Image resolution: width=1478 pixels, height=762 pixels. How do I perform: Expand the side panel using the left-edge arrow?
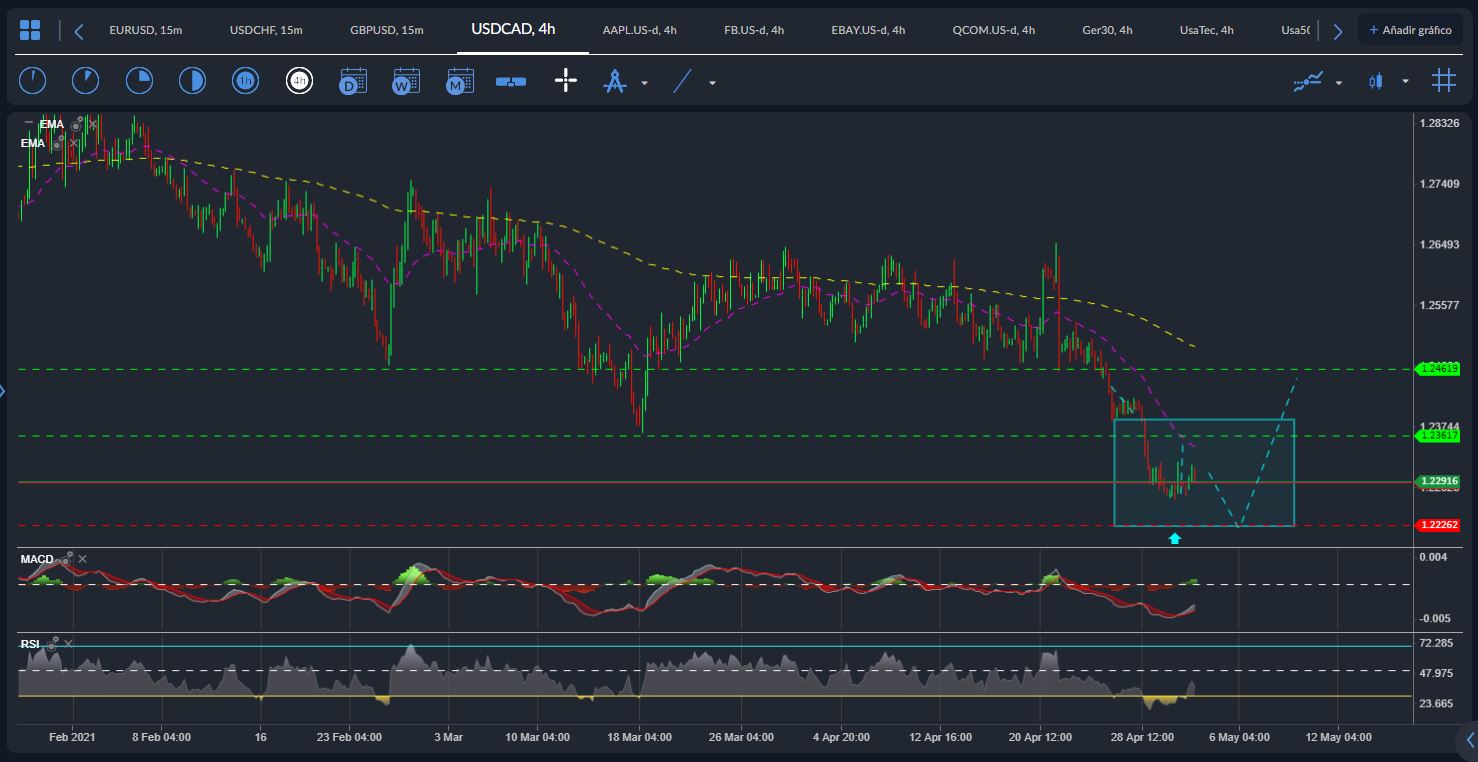(x=3, y=391)
